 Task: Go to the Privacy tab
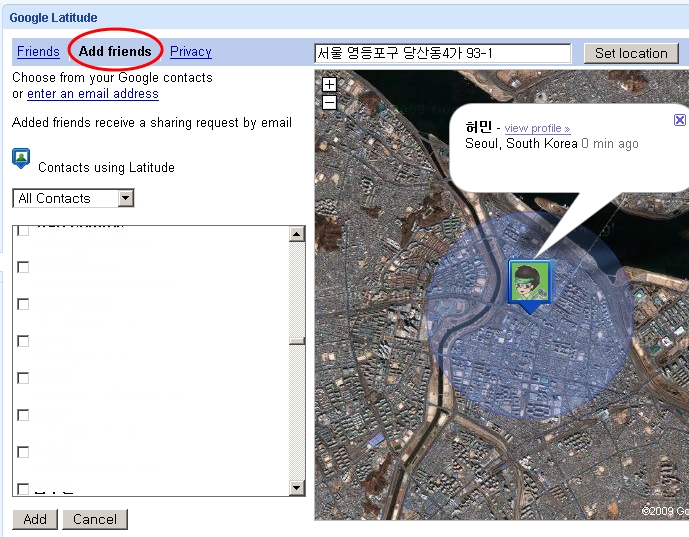pyautogui.click(x=191, y=51)
